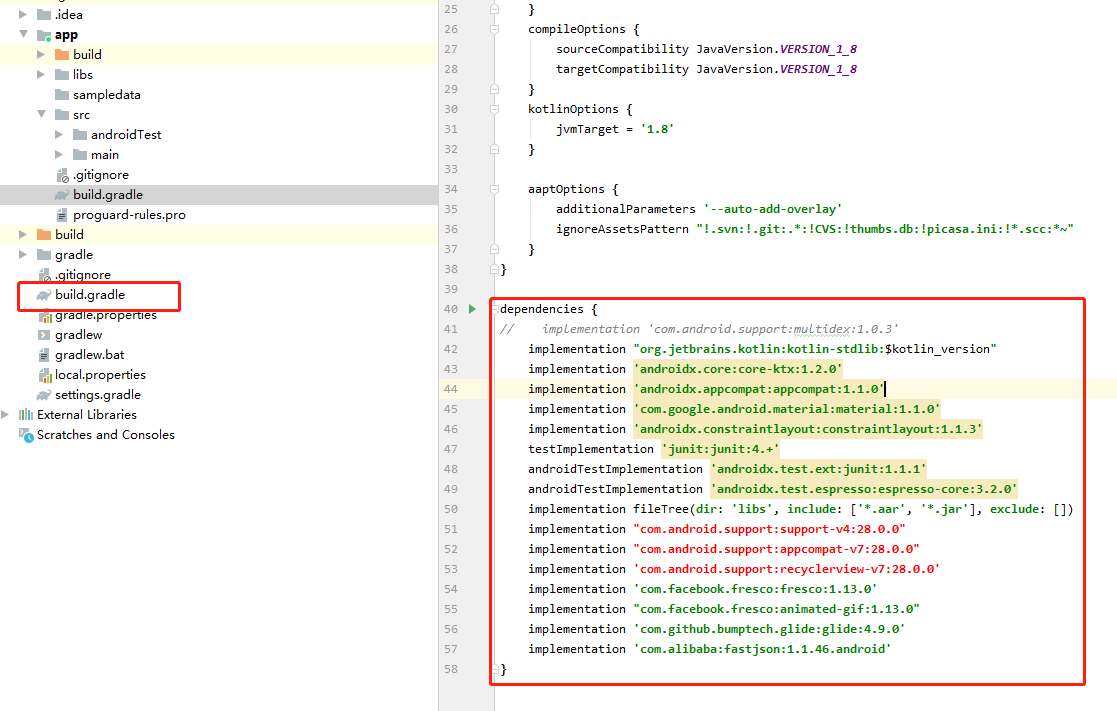Select gradle.properties in project tree
This screenshot has width=1117, height=711.
105,315
